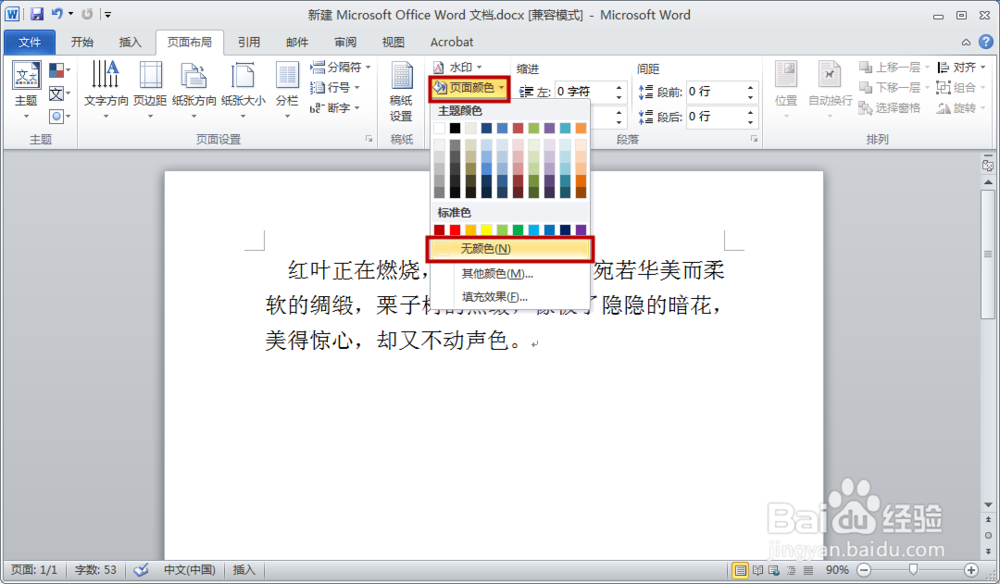Click the 90% zoom level button

click(837, 570)
